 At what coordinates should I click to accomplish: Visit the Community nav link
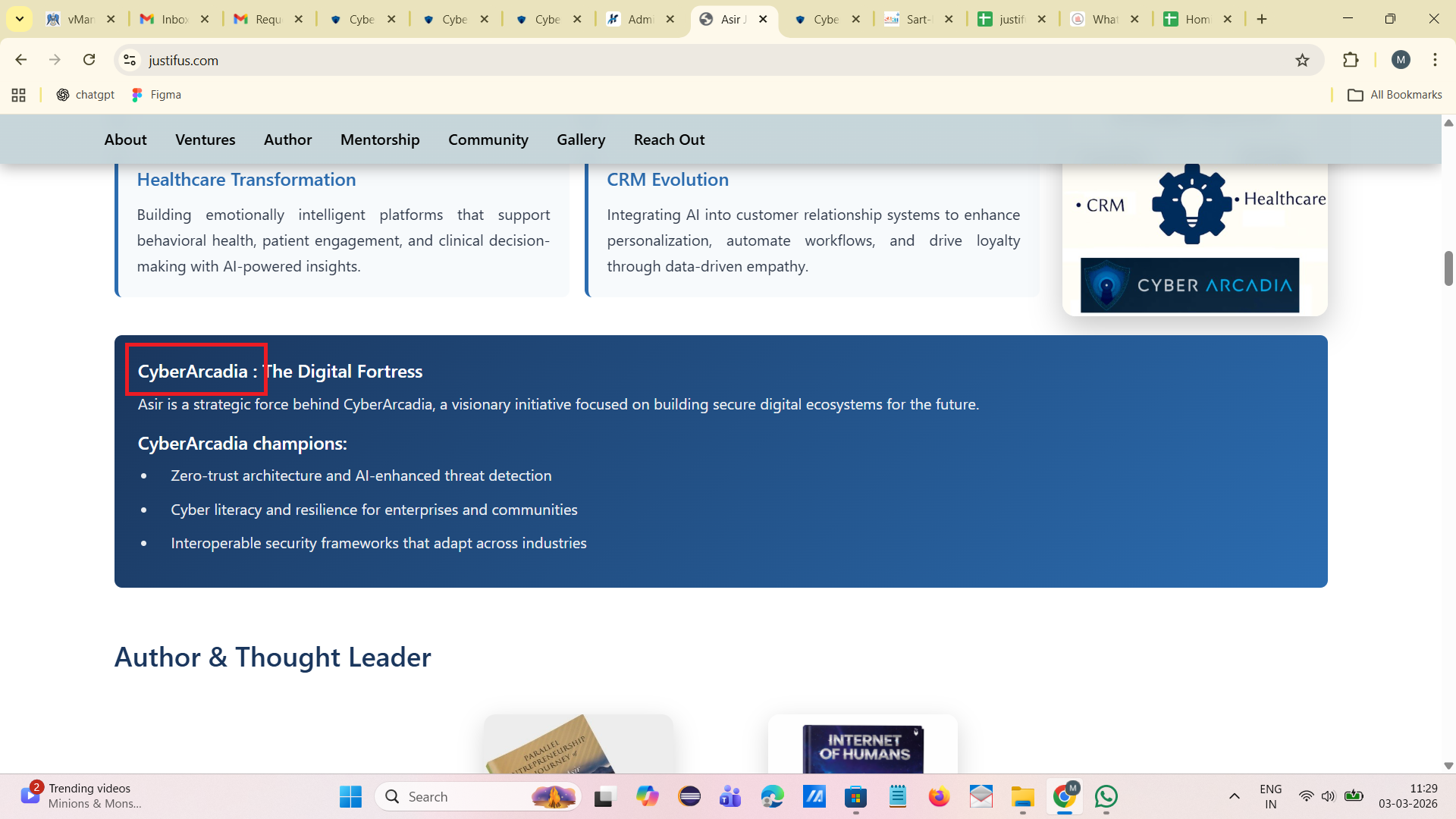click(x=488, y=140)
